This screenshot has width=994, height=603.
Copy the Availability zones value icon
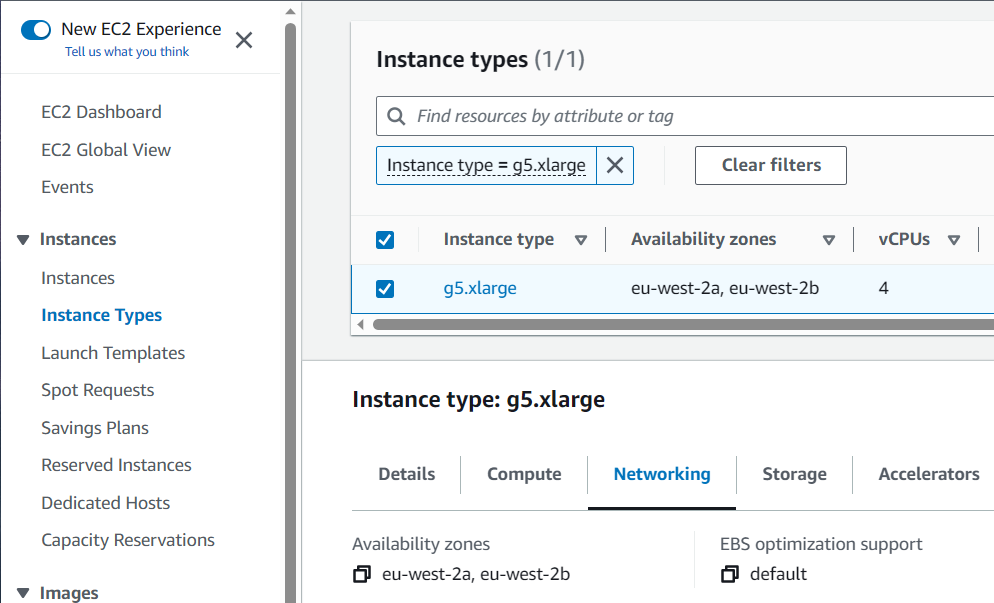coord(362,574)
